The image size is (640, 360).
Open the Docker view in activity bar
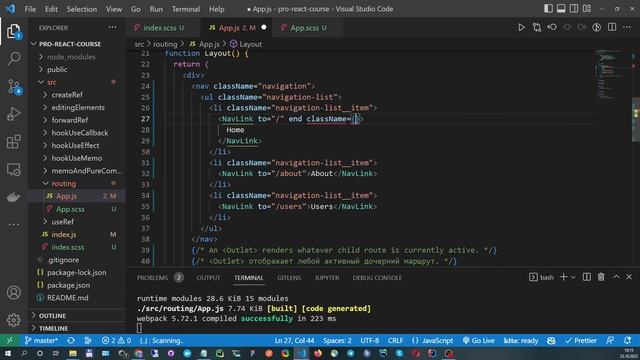tap(13, 197)
